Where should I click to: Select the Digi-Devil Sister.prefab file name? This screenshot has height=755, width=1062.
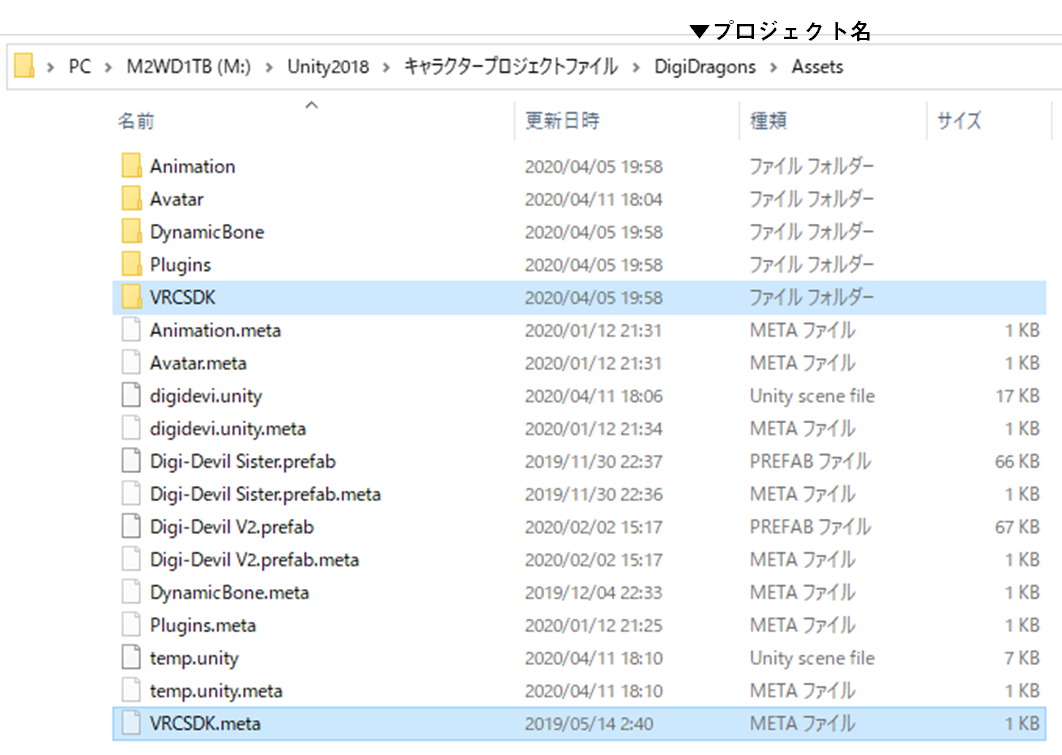[242, 461]
